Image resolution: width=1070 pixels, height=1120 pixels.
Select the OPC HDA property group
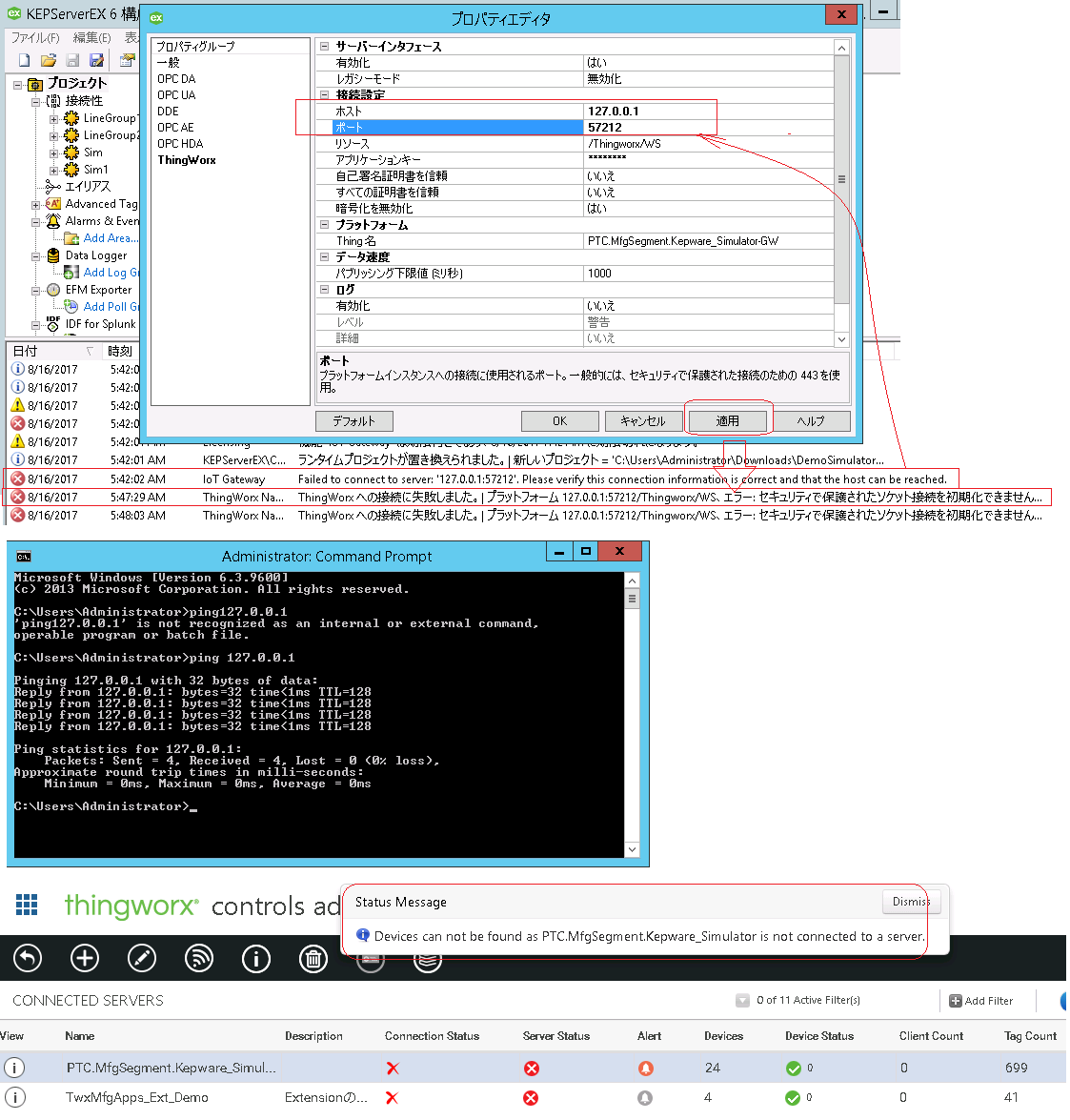coord(180,144)
